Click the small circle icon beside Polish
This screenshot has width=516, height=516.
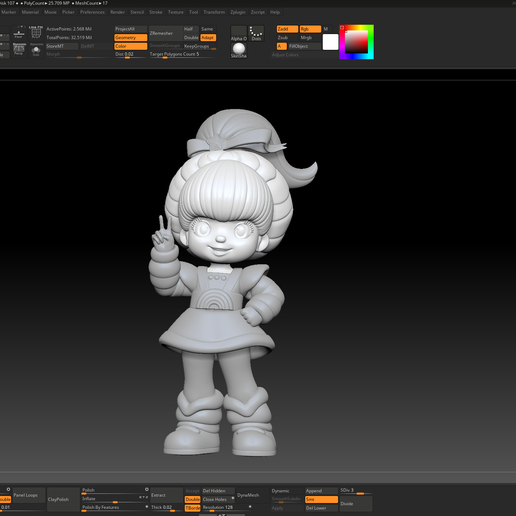(x=147, y=489)
